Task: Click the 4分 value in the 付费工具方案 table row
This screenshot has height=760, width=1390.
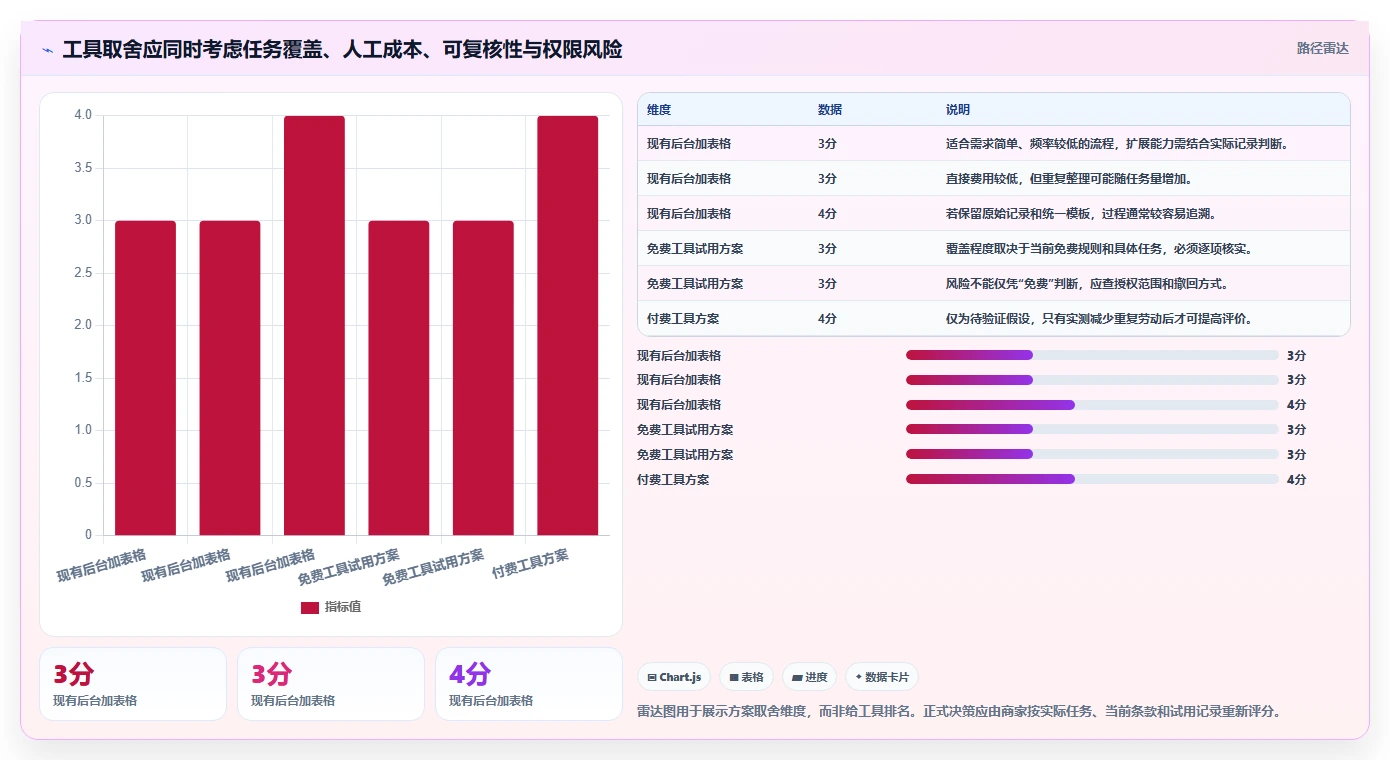Action: click(x=827, y=318)
